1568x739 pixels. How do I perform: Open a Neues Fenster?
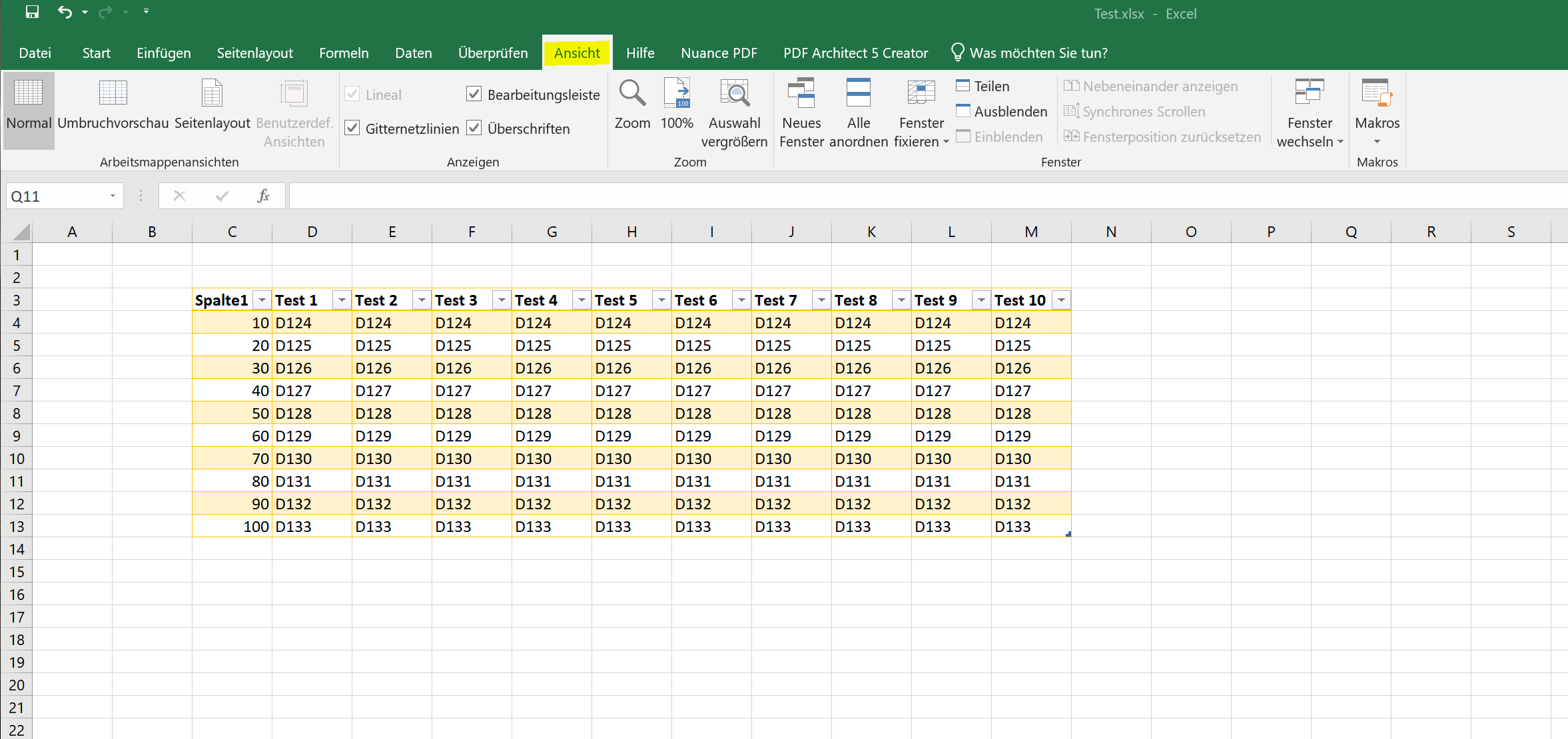[x=801, y=113]
